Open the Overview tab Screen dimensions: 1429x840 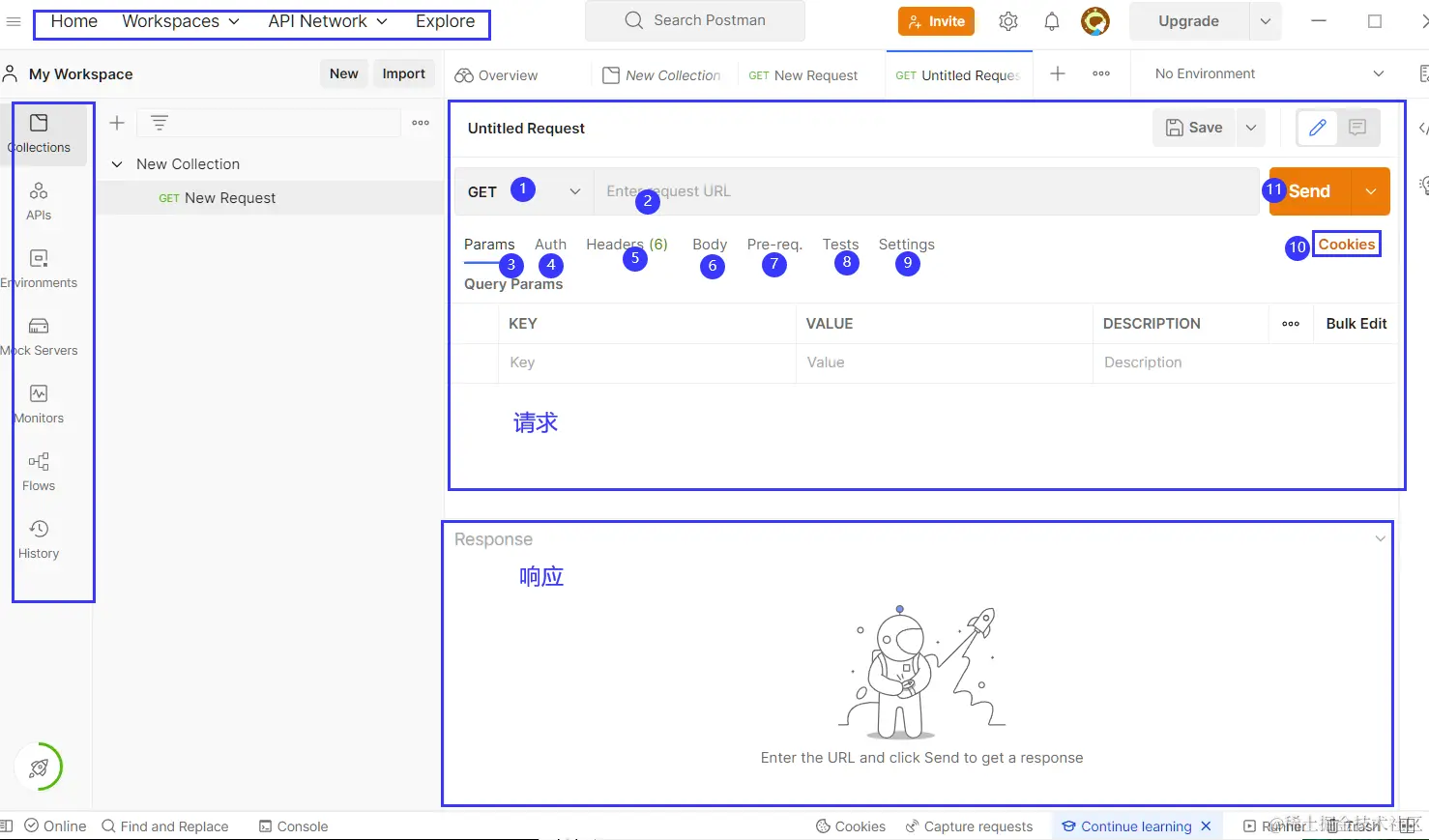pyautogui.click(x=496, y=74)
